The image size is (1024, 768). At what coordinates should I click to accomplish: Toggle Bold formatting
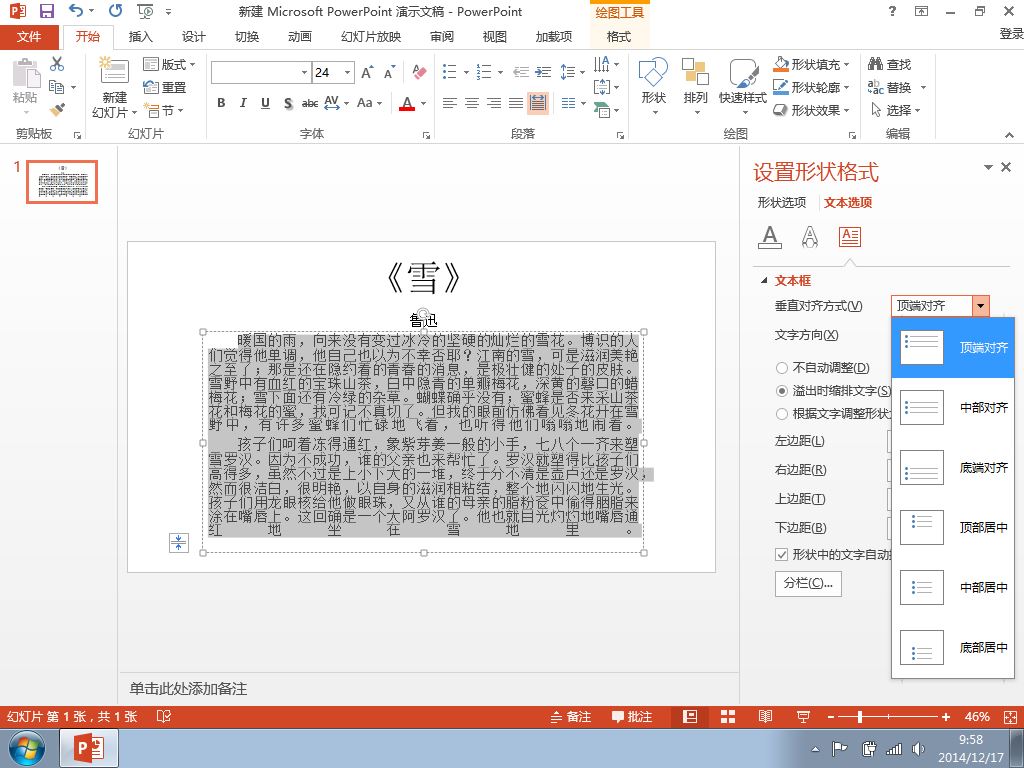tap(221, 103)
